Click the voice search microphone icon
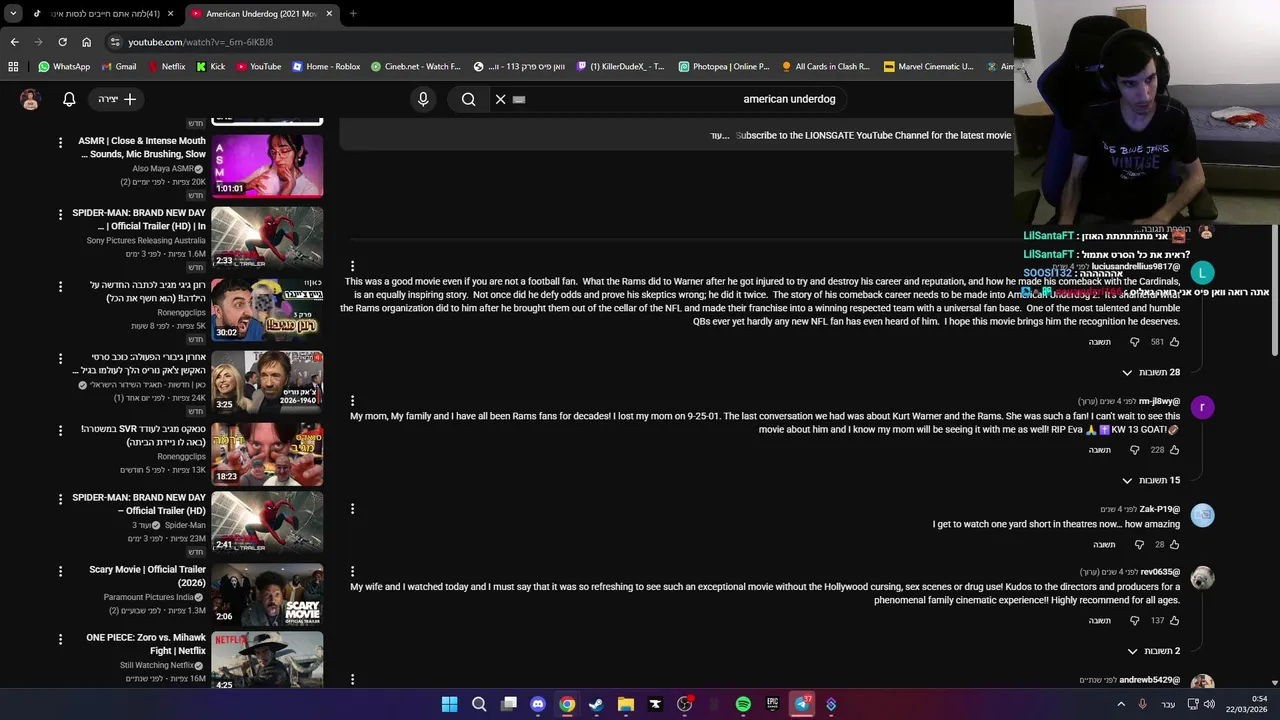 click(x=423, y=99)
